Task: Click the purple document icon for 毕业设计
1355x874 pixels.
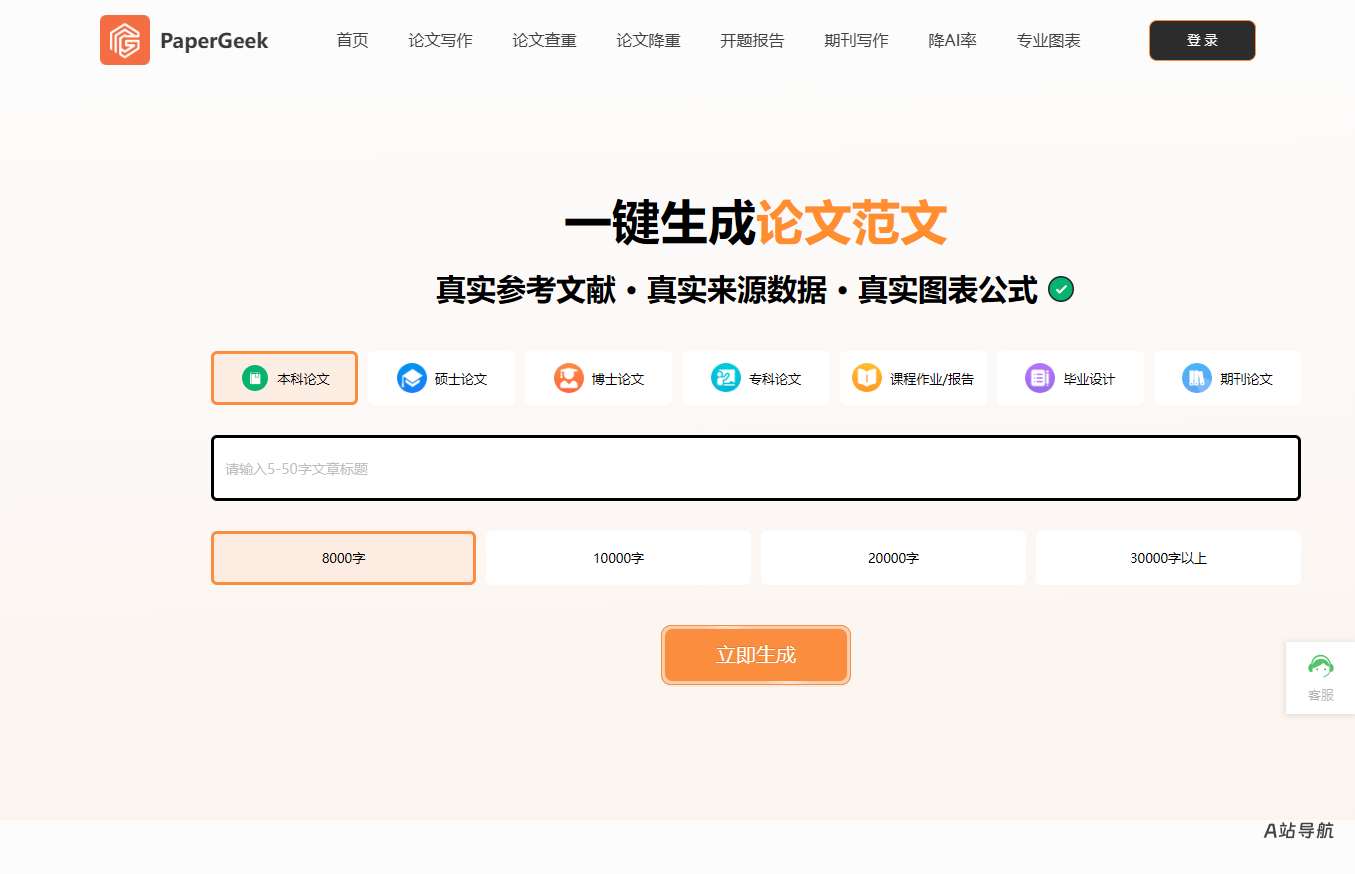Action: tap(1040, 378)
